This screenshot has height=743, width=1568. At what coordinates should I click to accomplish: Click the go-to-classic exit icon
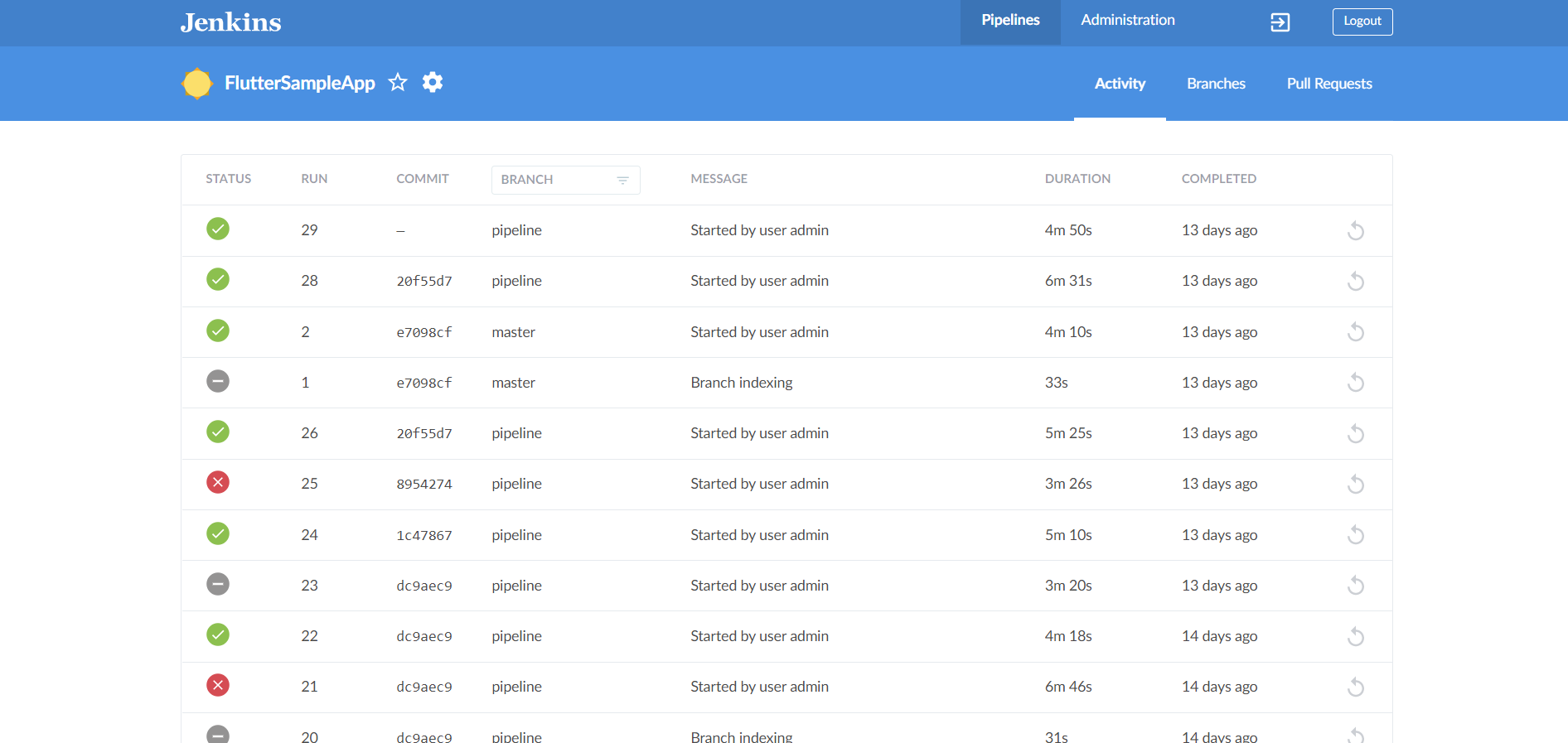tap(1280, 22)
